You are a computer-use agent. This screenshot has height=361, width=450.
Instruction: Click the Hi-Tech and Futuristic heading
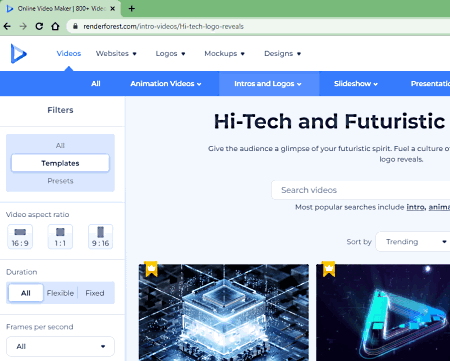pyautogui.click(x=329, y=121)
